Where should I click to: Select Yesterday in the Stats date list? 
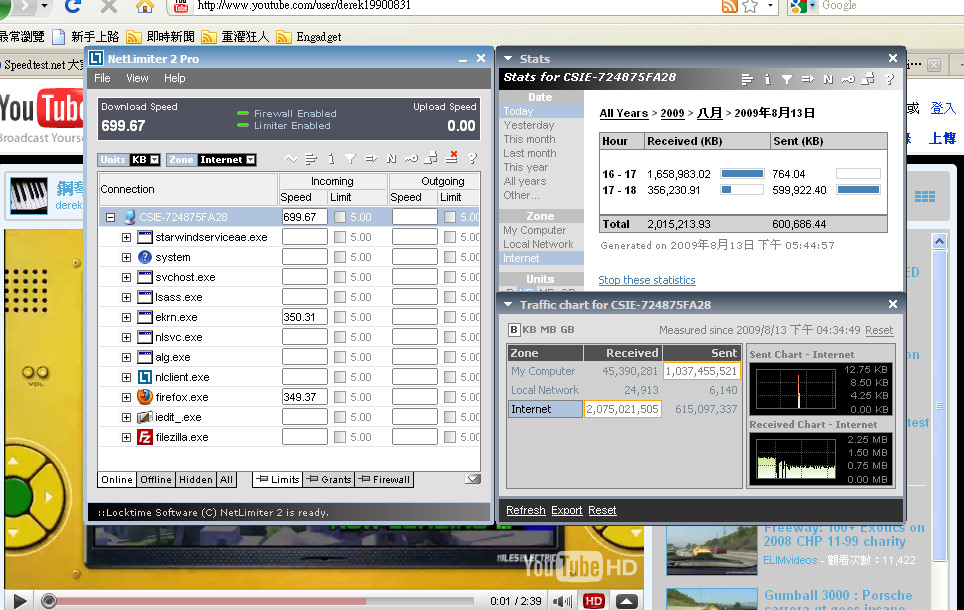[529, 125]
